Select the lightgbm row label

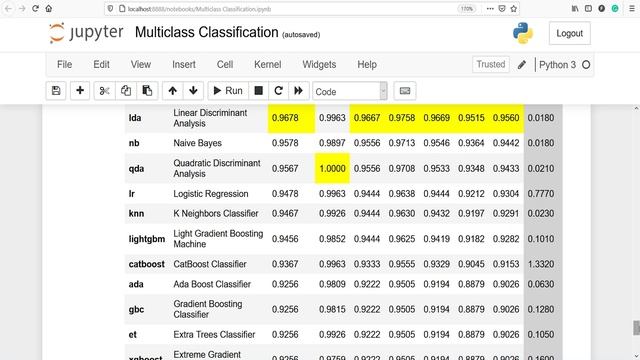tap(147, 239)
